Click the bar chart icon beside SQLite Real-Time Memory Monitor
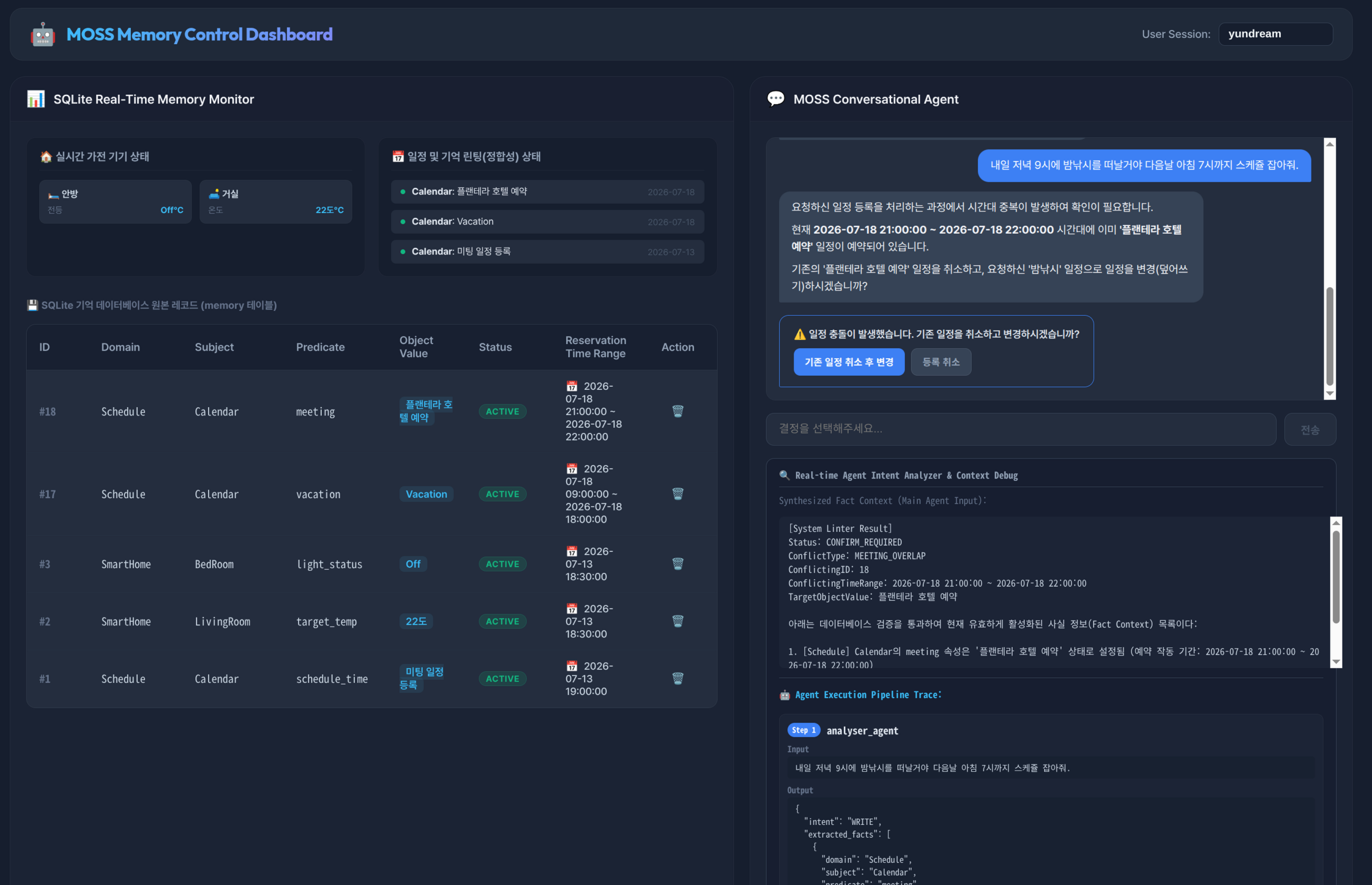This screenshot has height=885, width=1372. [36, 99]
